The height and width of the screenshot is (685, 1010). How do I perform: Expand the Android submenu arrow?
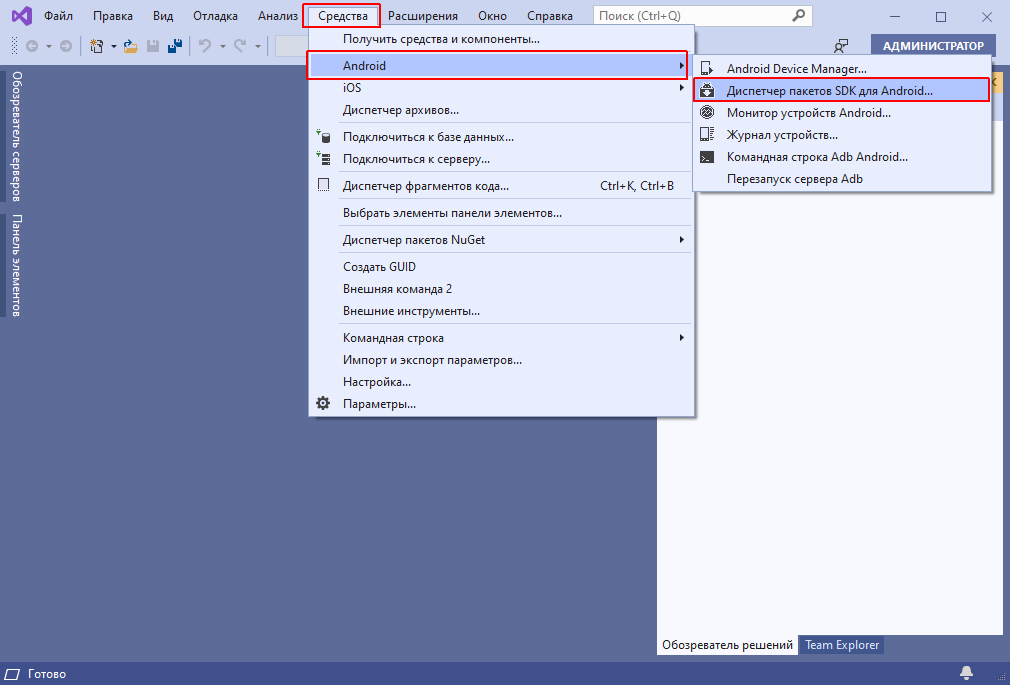tap(681, 66)
